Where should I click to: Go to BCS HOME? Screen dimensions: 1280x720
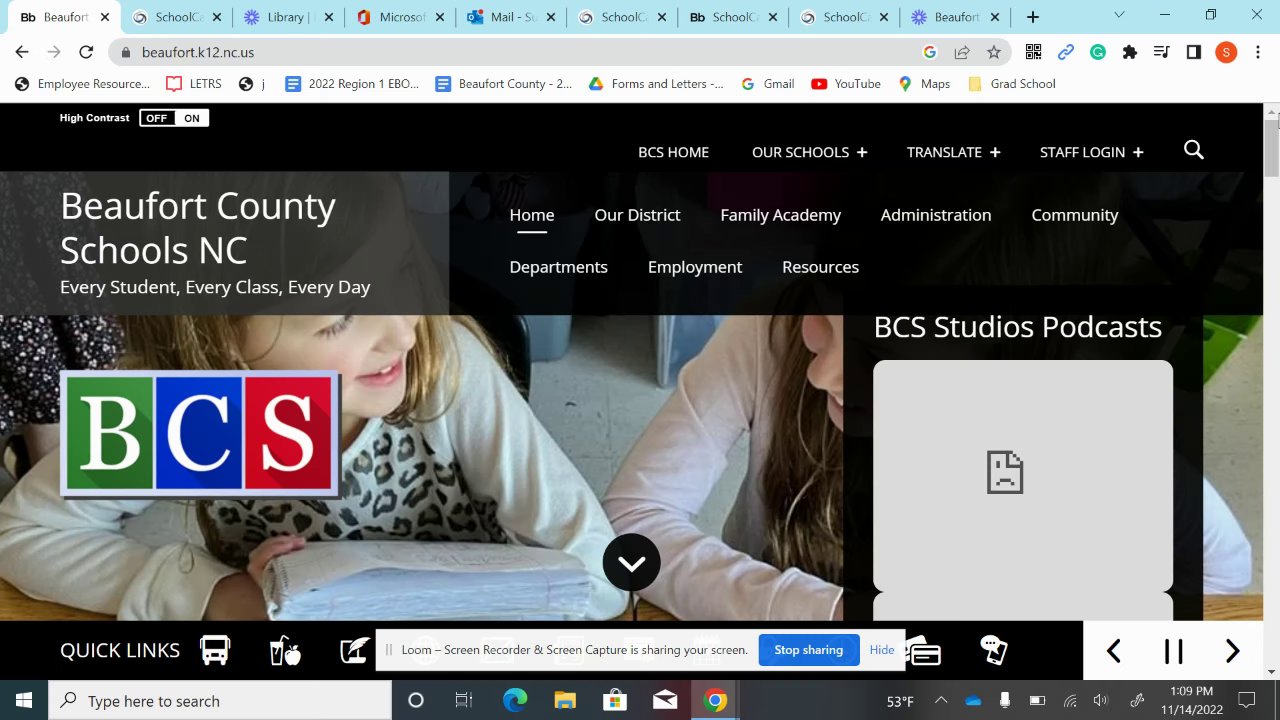[674, 152]
